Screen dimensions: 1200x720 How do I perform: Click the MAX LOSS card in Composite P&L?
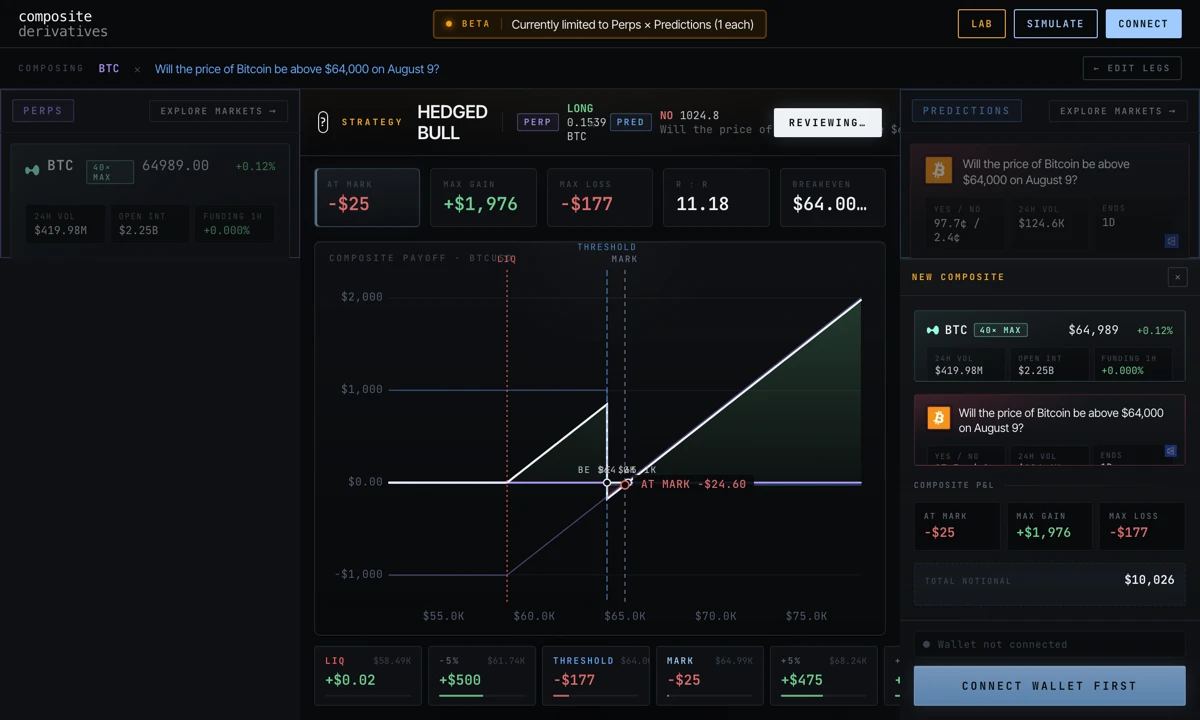point(1141,526)
